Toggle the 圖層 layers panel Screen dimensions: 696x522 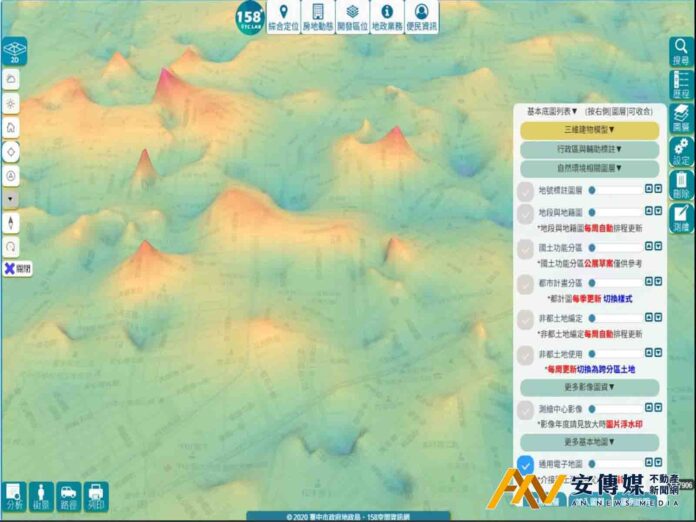(x=681, y=118)
